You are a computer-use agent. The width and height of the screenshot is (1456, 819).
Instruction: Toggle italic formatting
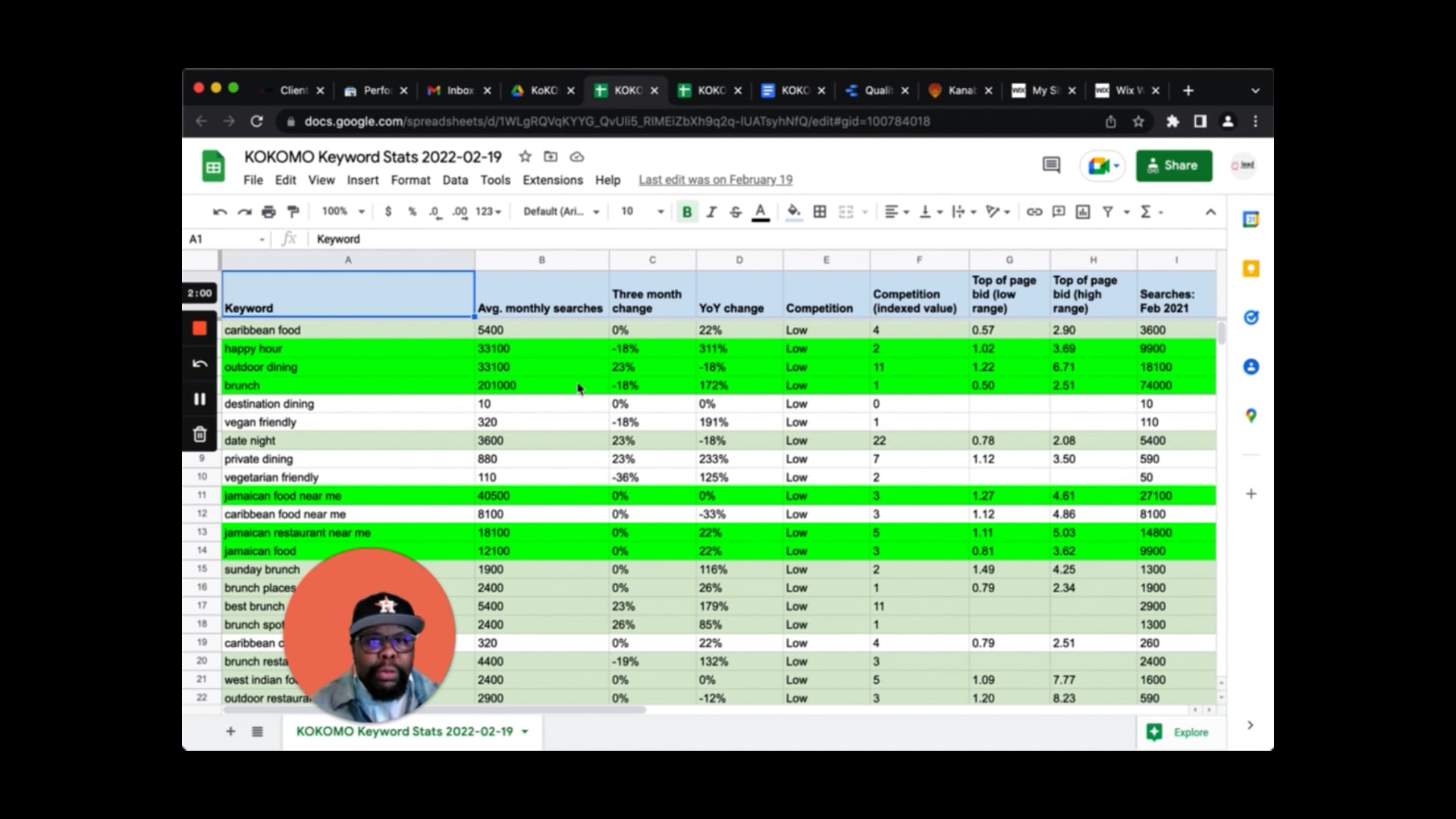pos(711,212)
